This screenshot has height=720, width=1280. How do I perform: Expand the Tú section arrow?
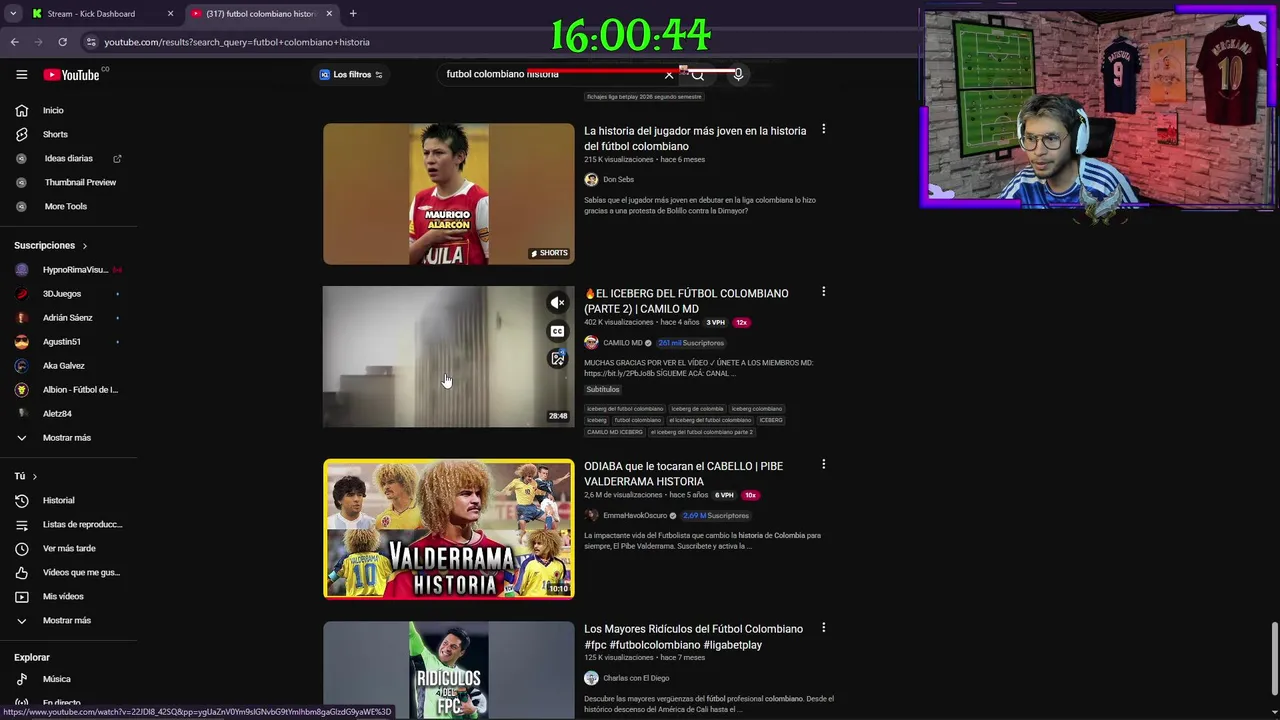pos(34,477)
